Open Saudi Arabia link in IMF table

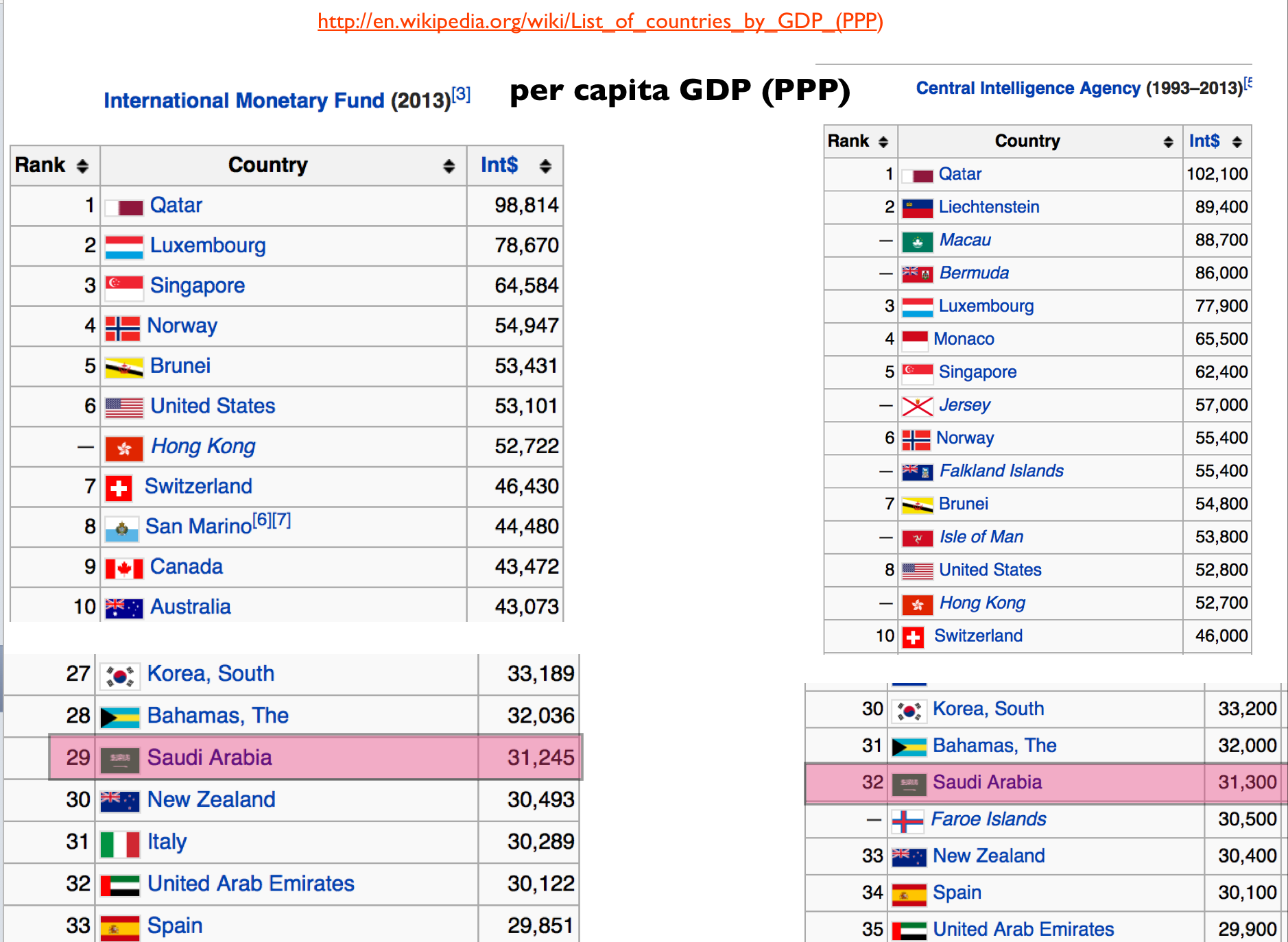point(209,758)
